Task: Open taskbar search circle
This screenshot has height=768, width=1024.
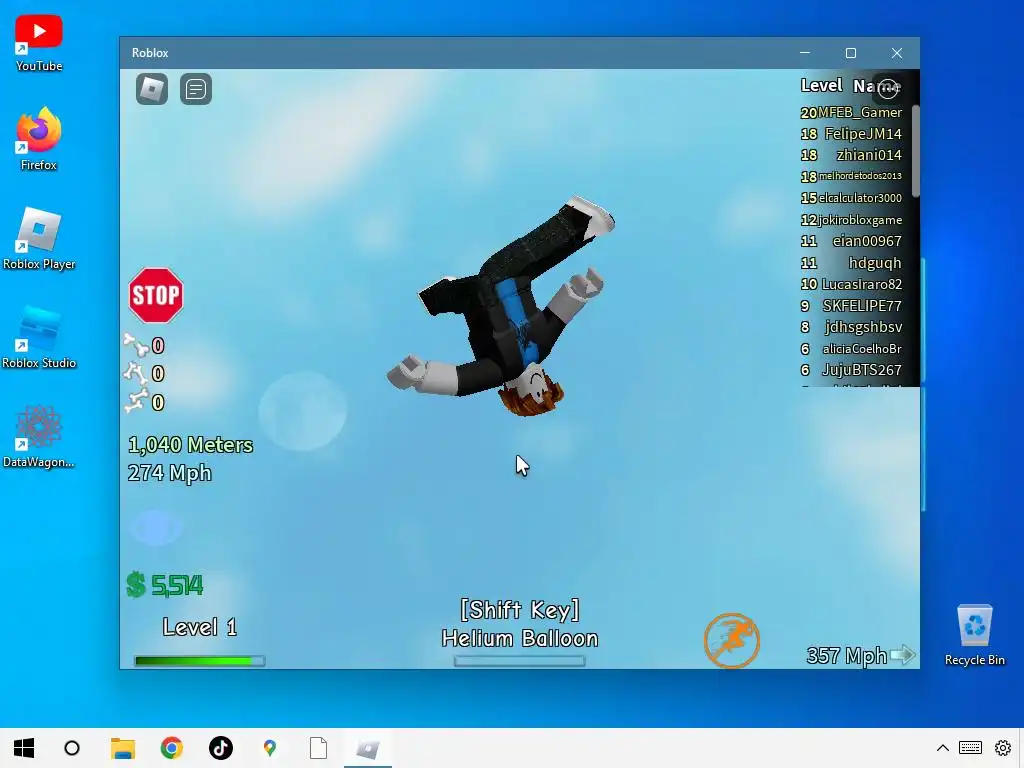Action: coord(72,748)
